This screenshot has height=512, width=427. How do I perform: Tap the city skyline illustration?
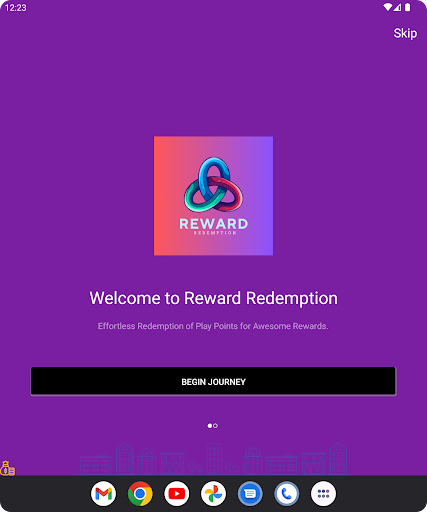[213, 458]
